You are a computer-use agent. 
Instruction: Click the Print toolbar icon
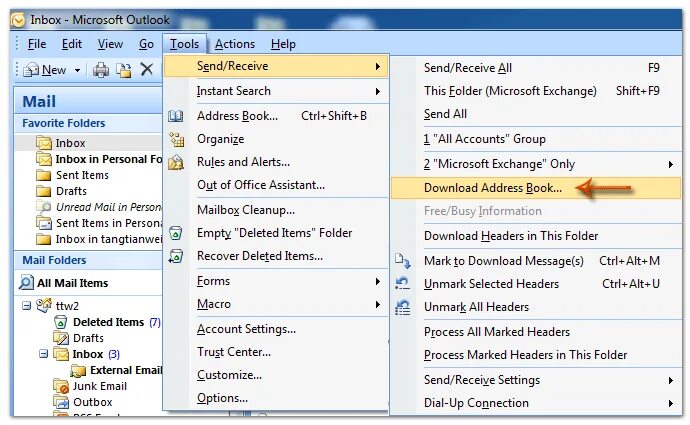101,70
